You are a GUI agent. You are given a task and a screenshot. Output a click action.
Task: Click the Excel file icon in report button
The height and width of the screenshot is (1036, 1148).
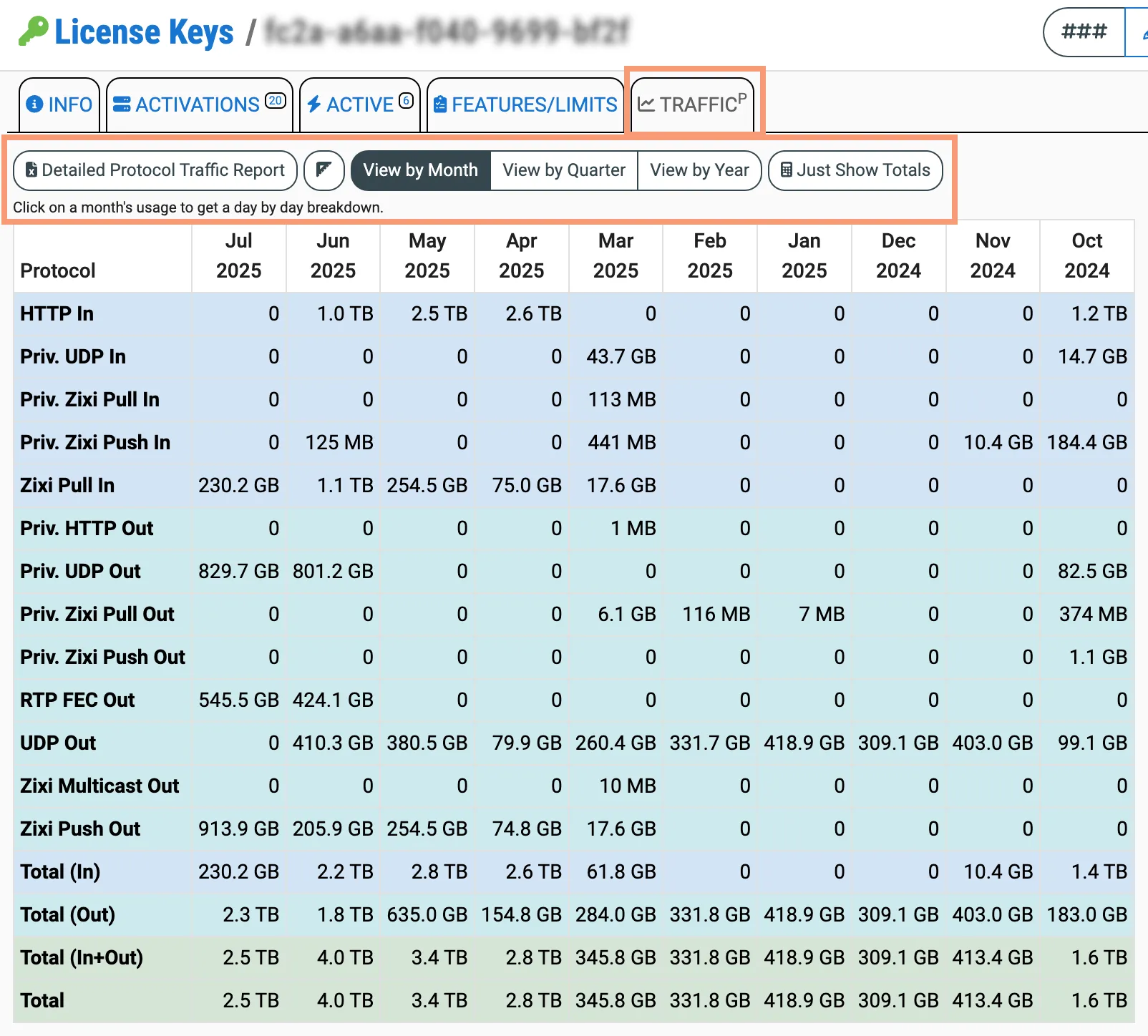coord(31,170)
